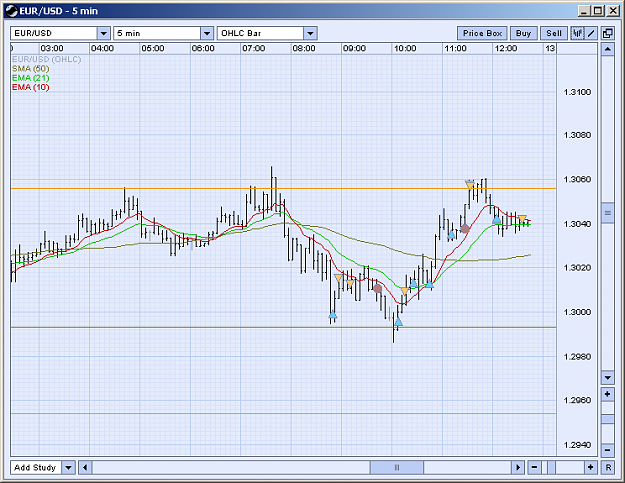The width and height of the screenshot is (625, 483).
Task: Click the Price Box button
Action: pyautogui.click(x=482, y=33)
